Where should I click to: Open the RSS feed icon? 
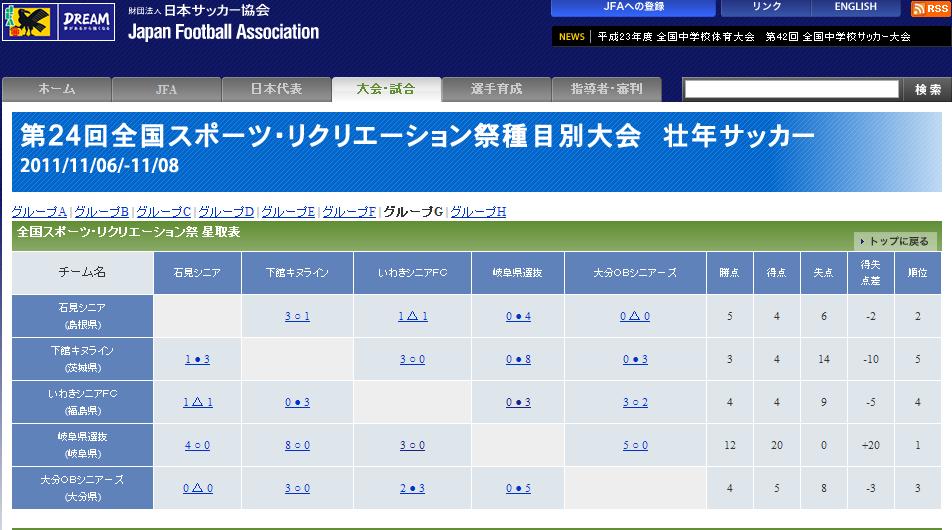[930, 9]
